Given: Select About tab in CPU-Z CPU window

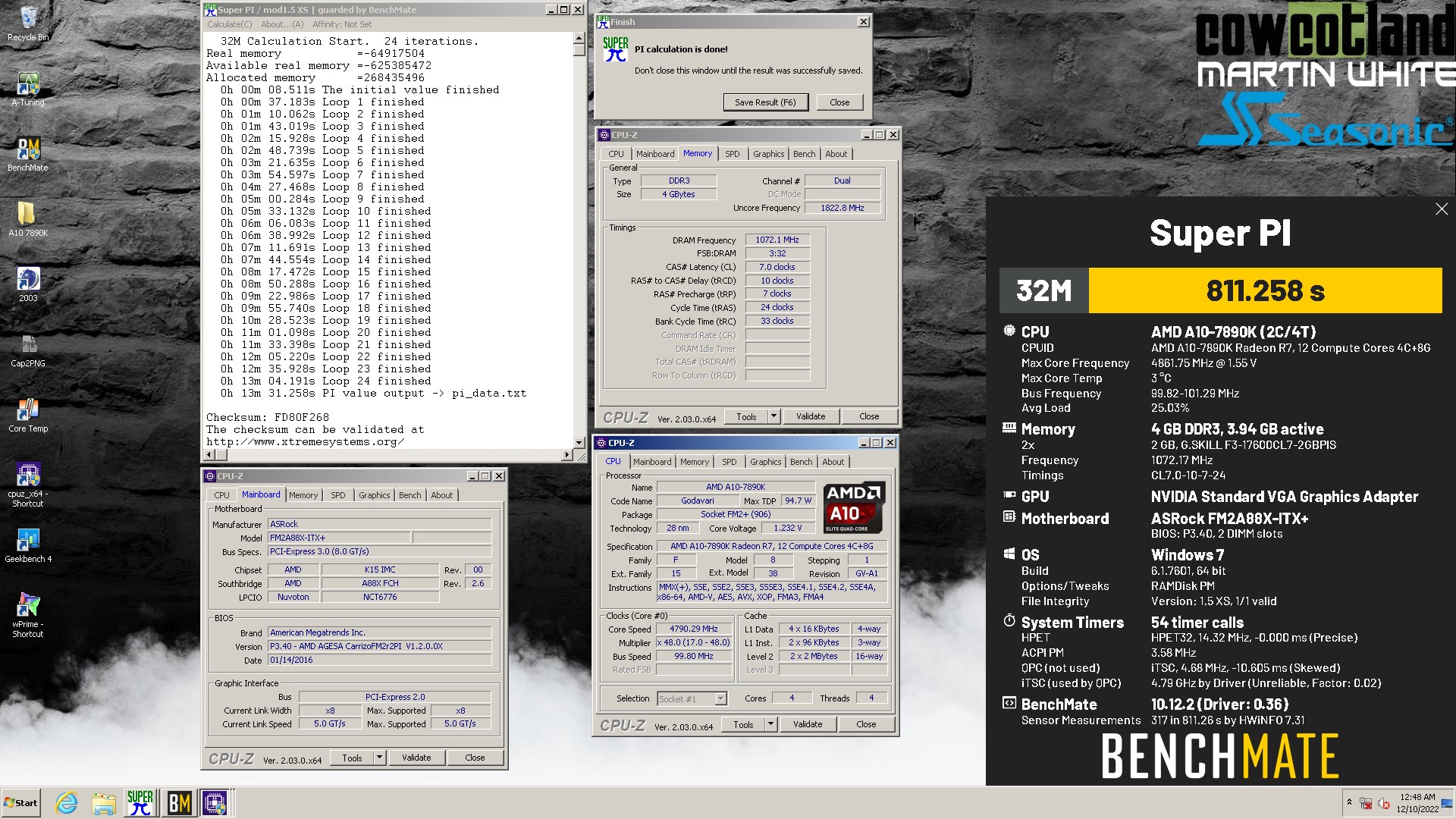Looking at the screenshot, I should (833, 462).
